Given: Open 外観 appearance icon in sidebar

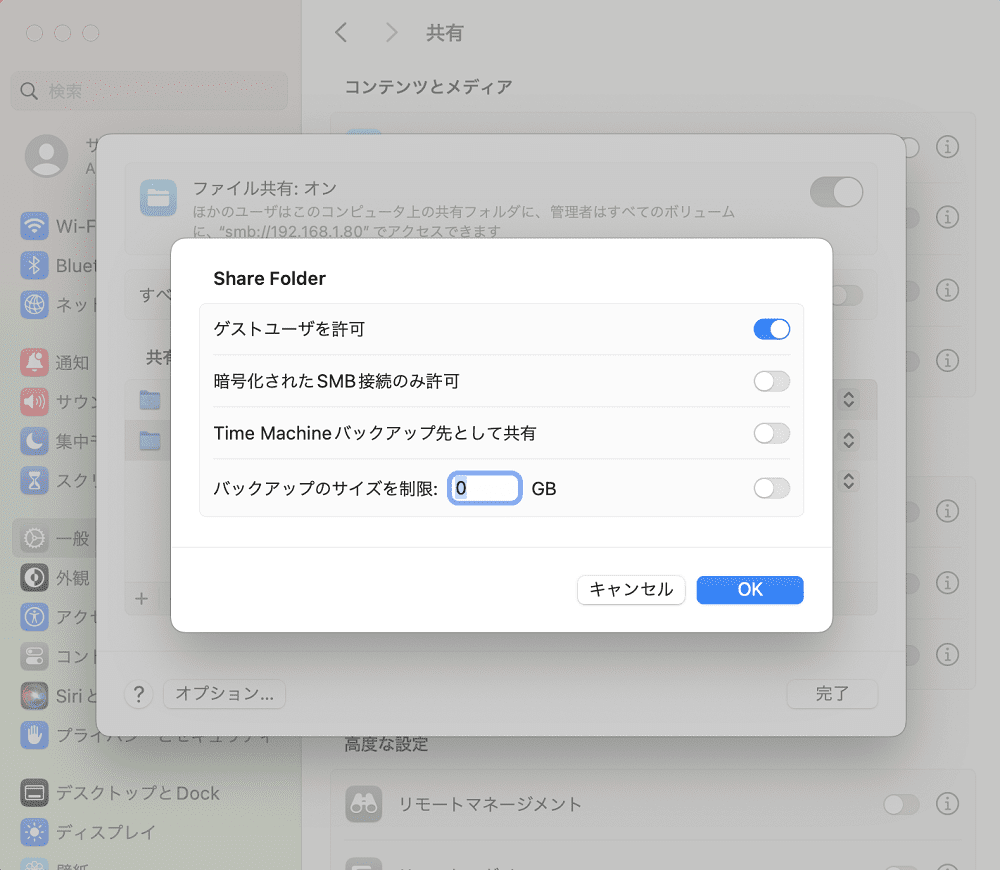Looking at the screenshot, I should click(x=34, y=578).
